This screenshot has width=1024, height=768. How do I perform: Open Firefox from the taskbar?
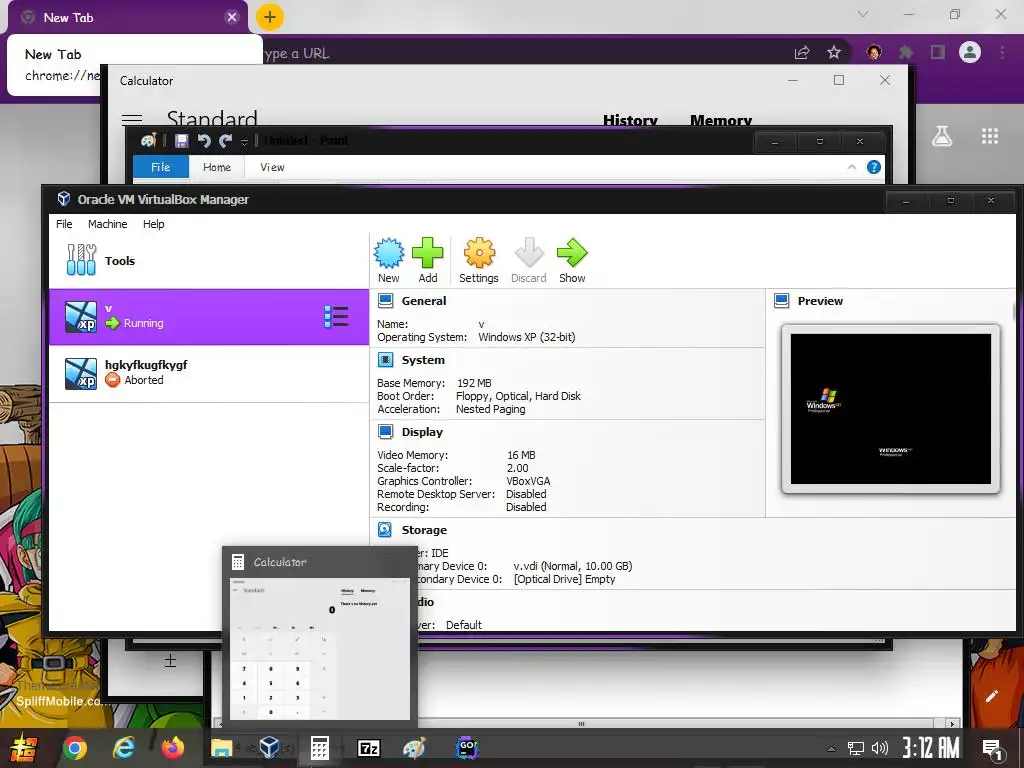click(x=173, y=748)
